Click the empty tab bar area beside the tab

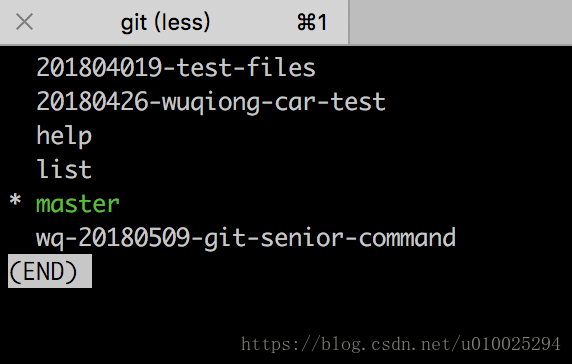(x=461, y=22)
